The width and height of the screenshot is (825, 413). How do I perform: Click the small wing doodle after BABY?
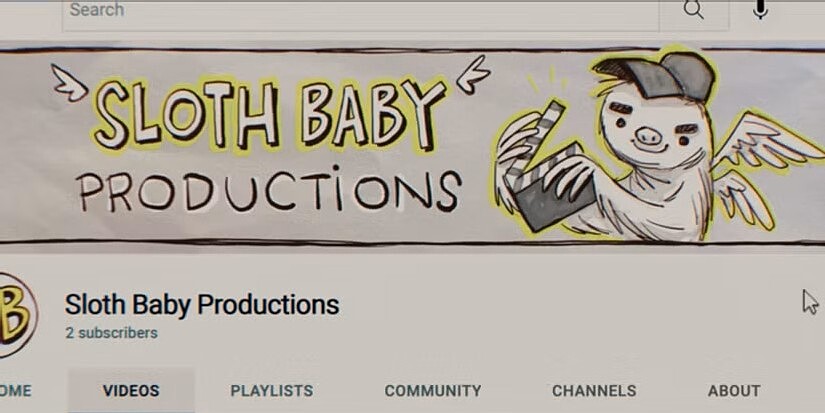tap(473, 74)
